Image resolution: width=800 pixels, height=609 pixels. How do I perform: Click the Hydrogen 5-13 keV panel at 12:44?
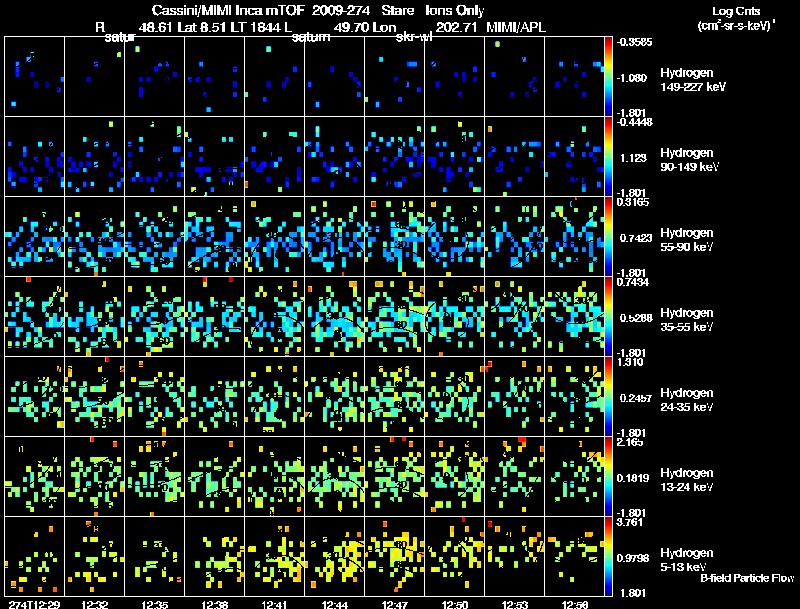(x=335, y=556)
